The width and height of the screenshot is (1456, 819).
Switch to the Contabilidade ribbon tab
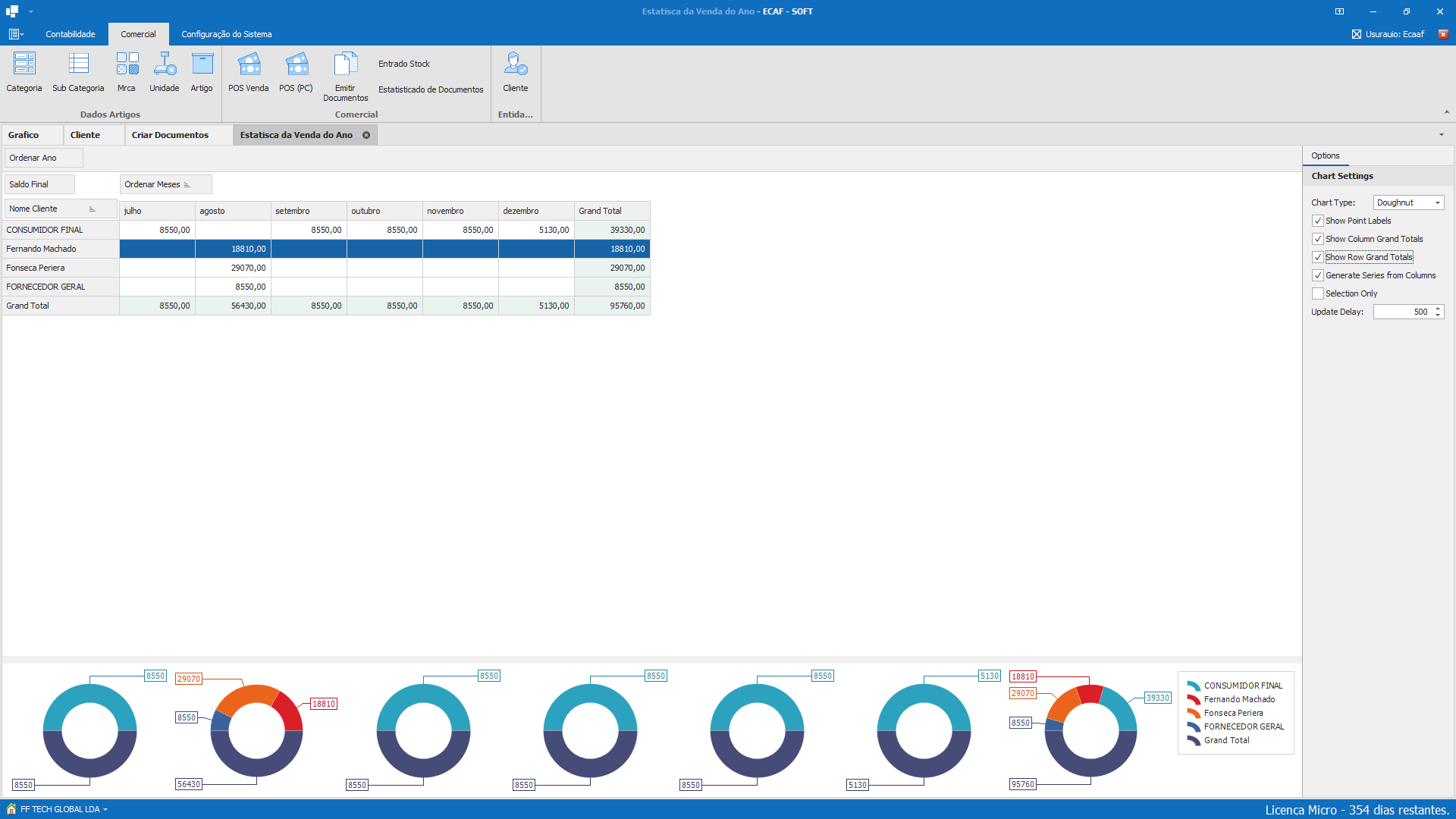71,34
